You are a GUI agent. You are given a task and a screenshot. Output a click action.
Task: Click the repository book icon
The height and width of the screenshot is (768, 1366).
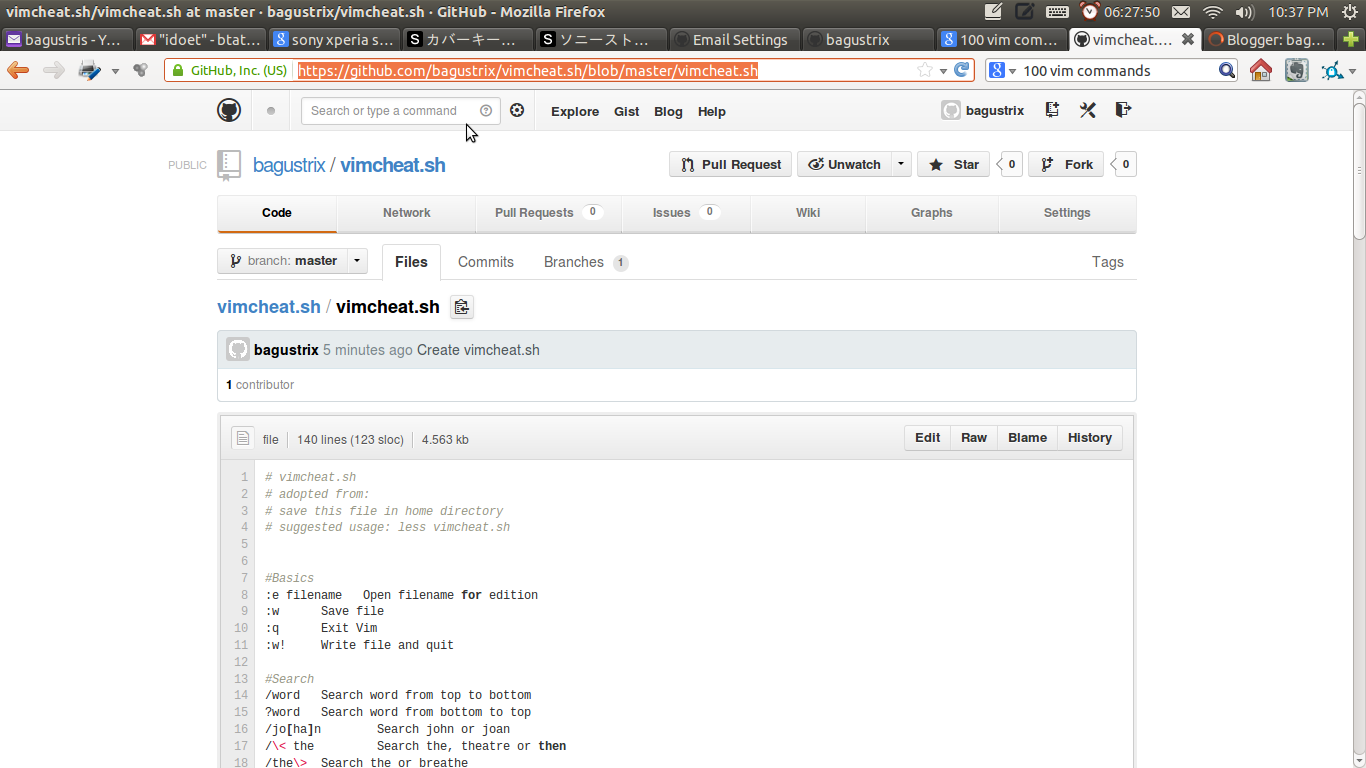point(230,165)
